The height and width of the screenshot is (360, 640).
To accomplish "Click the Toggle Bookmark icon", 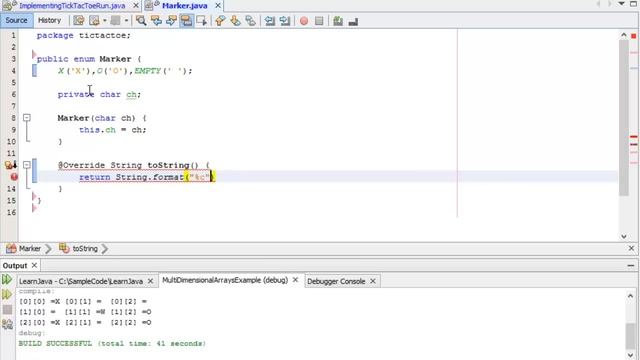I will (x=251, y=21).
